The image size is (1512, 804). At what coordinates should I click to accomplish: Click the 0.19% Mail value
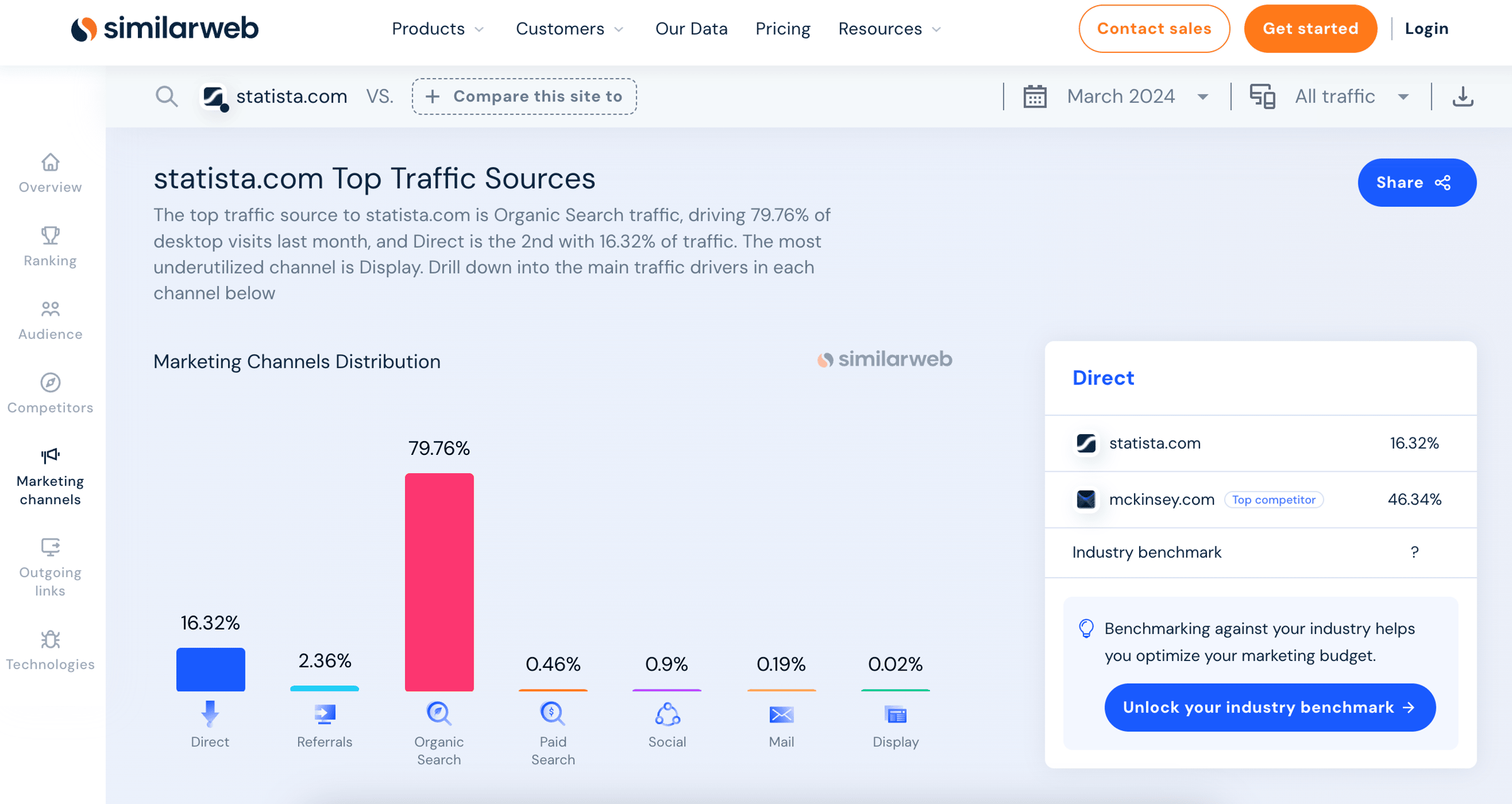[x=781, y=664]
